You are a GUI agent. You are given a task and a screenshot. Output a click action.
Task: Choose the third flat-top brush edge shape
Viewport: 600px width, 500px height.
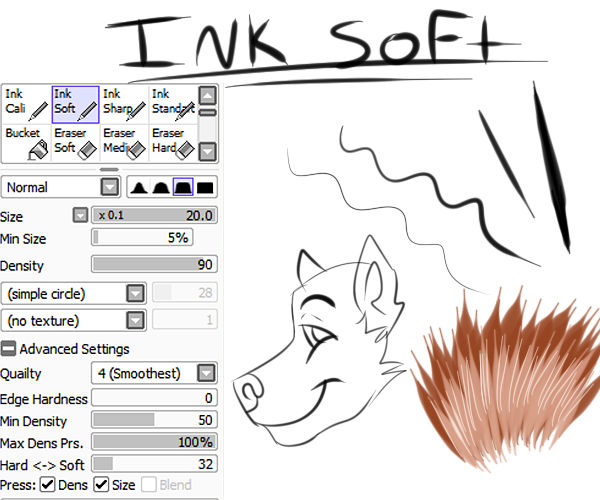coord(183,187)
